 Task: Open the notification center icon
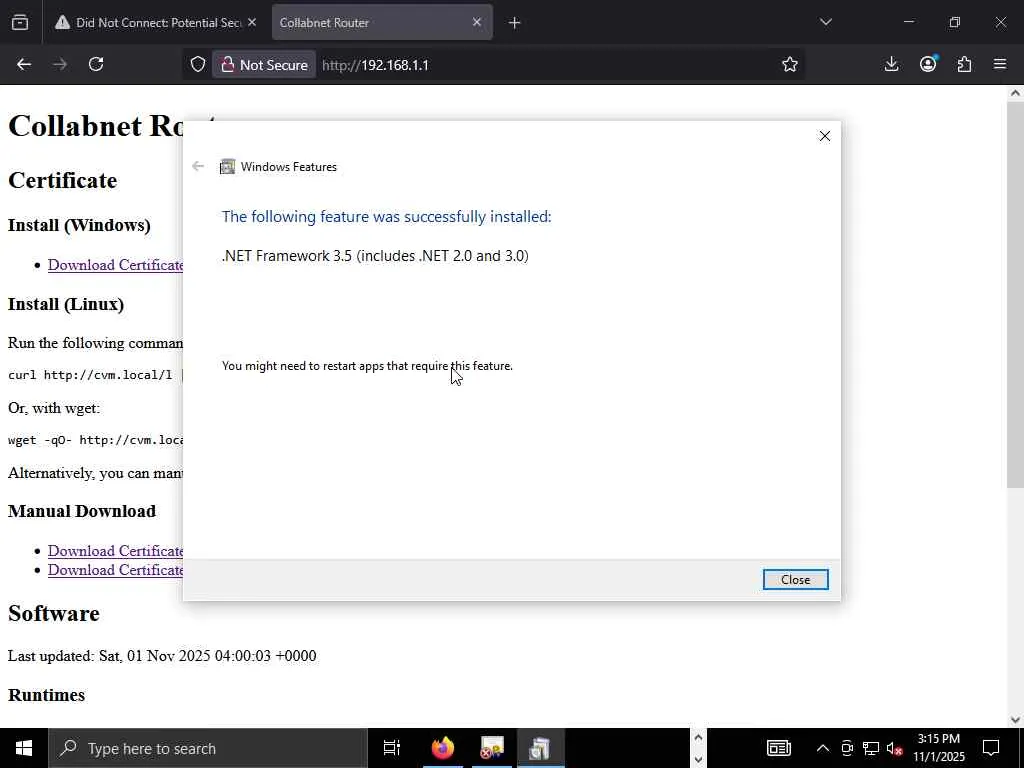click(x=991, y=748)
